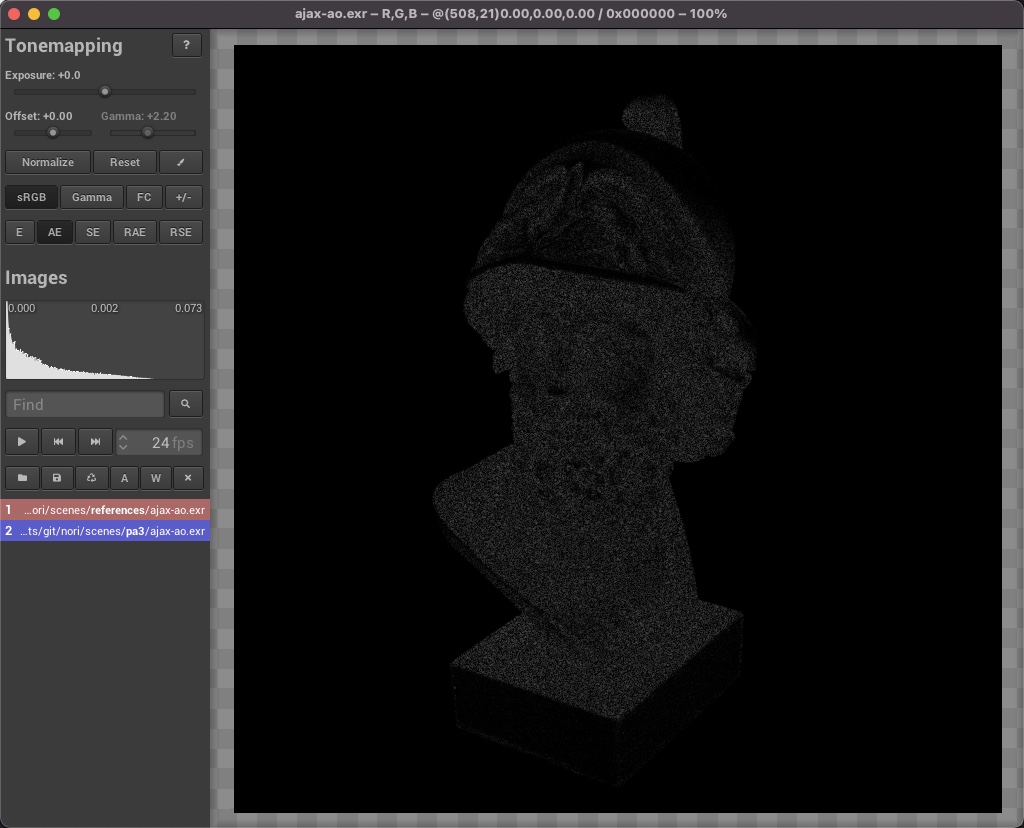Reload the image with the recycle arrows icon
The width and height of the screenshot is (1024, 828).
[91, 478]
